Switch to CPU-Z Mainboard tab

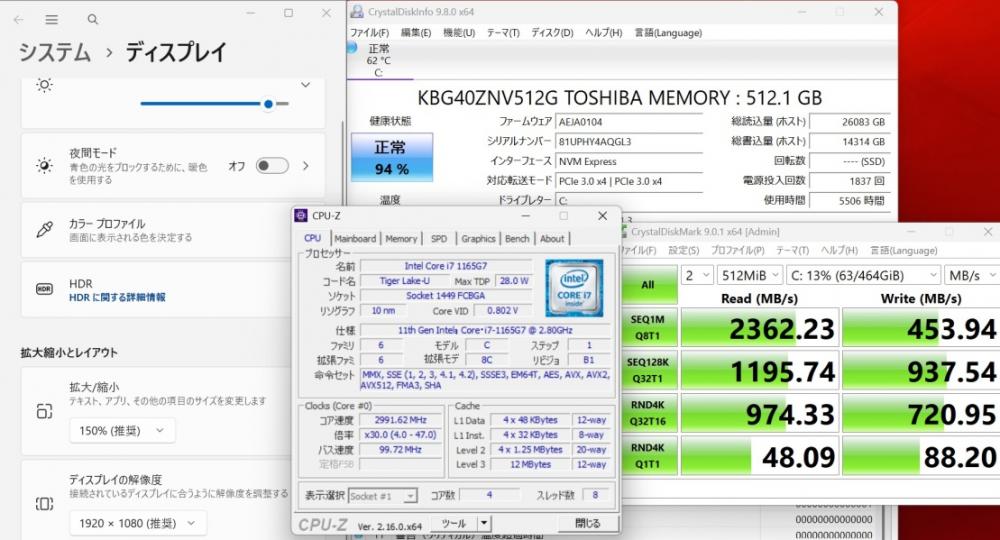point(355,238)
